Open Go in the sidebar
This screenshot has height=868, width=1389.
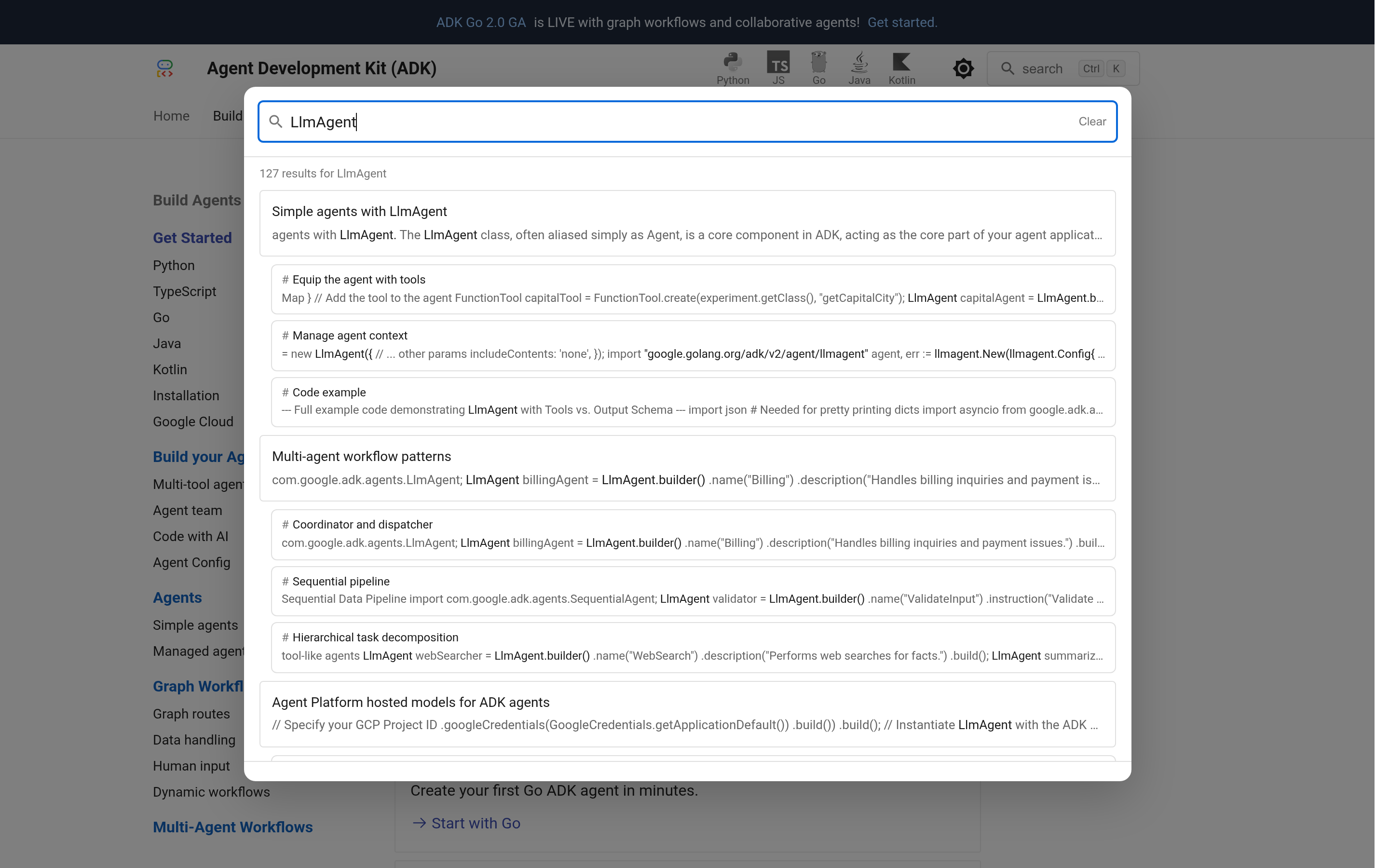coord(161,317)
